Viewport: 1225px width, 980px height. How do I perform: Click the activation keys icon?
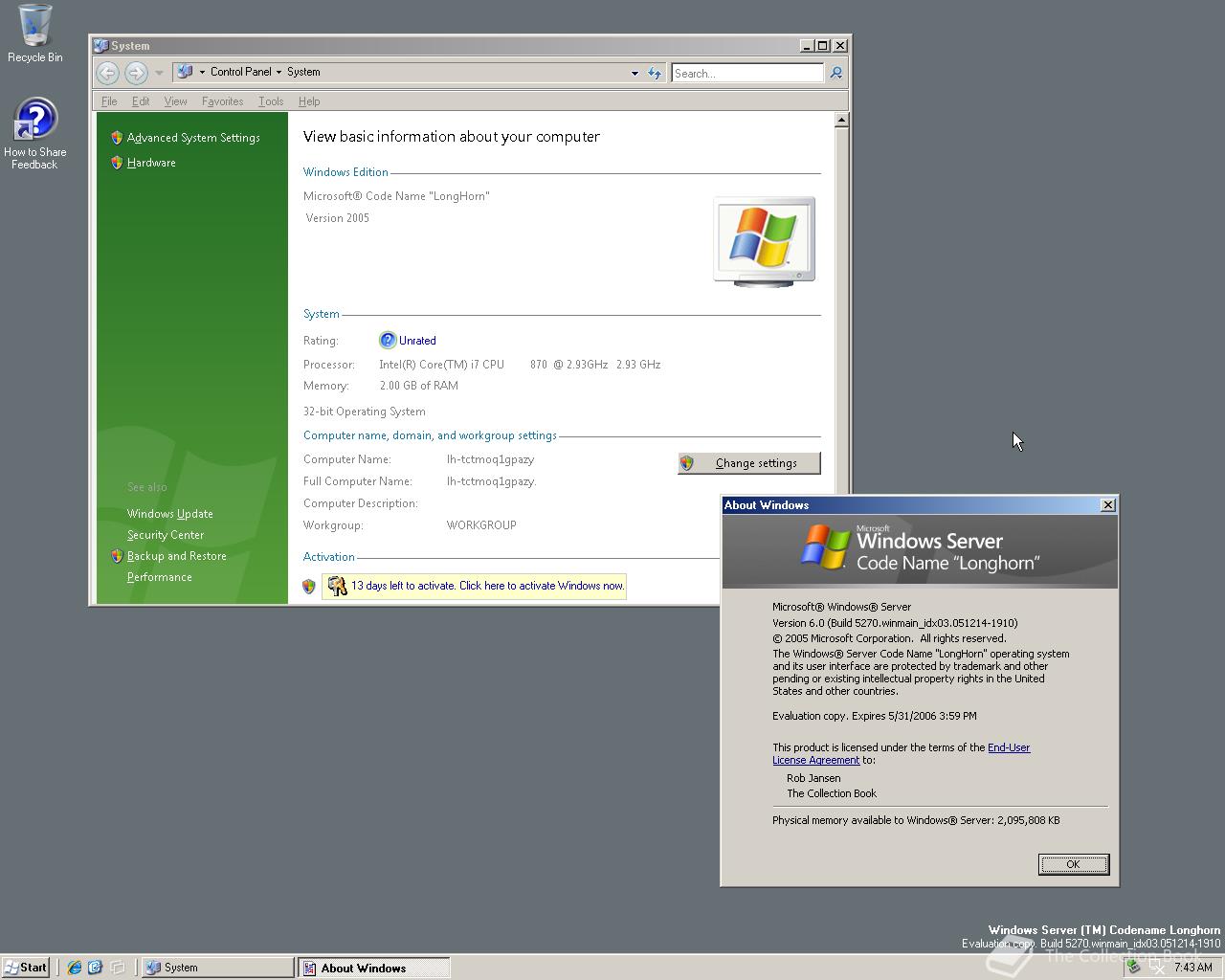[336, 586]
